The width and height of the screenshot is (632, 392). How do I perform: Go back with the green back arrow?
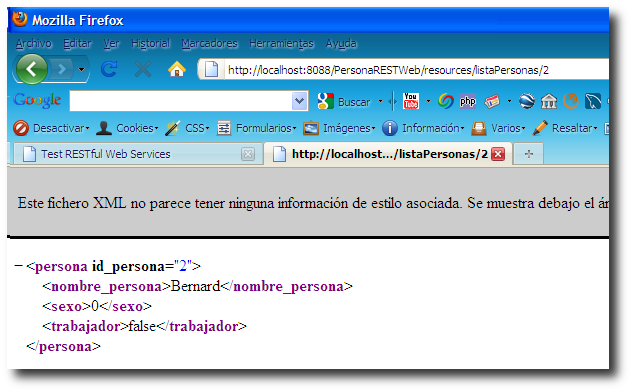[x=31, y=69]
